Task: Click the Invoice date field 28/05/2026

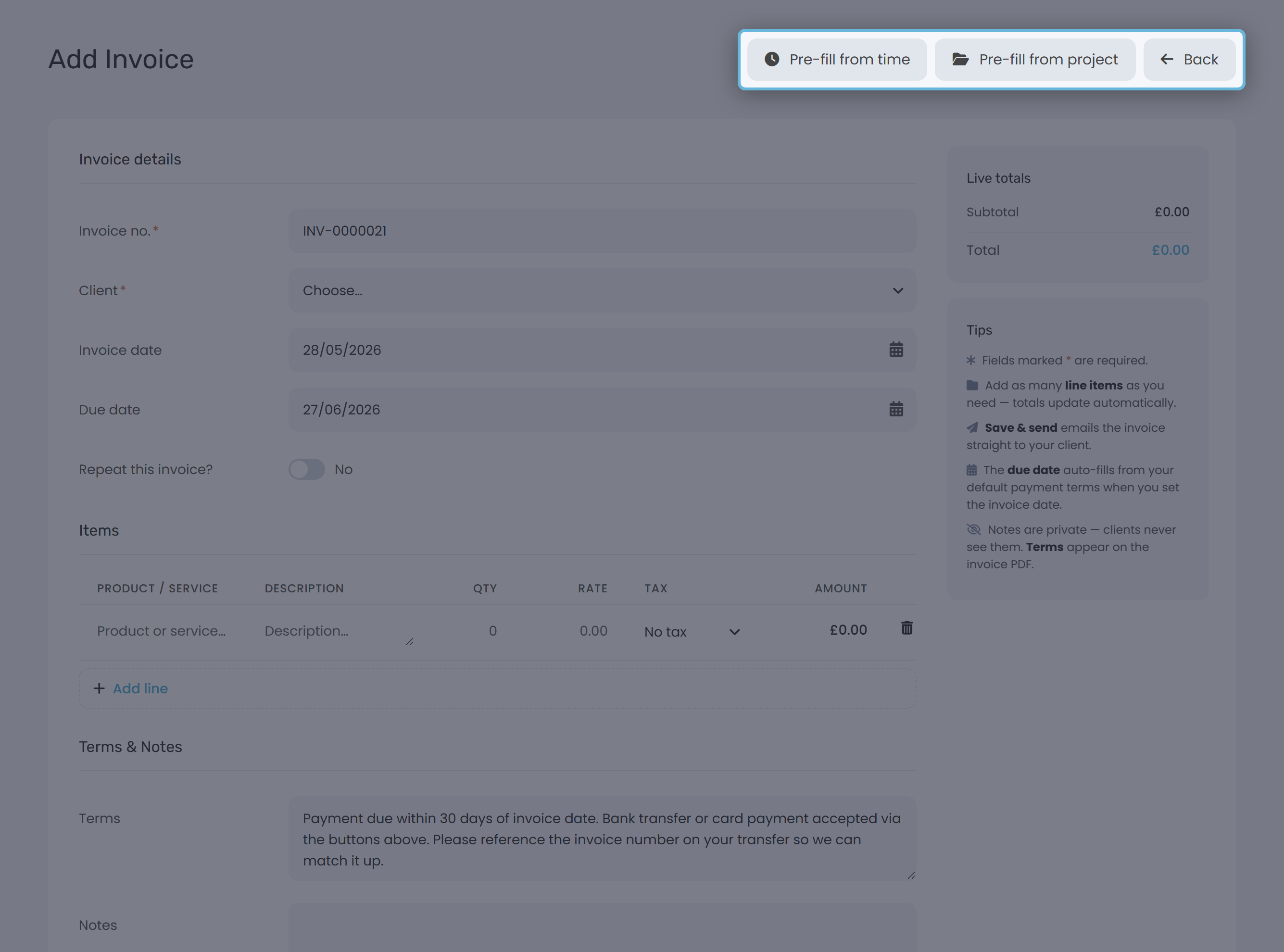Action: [602, 350]
